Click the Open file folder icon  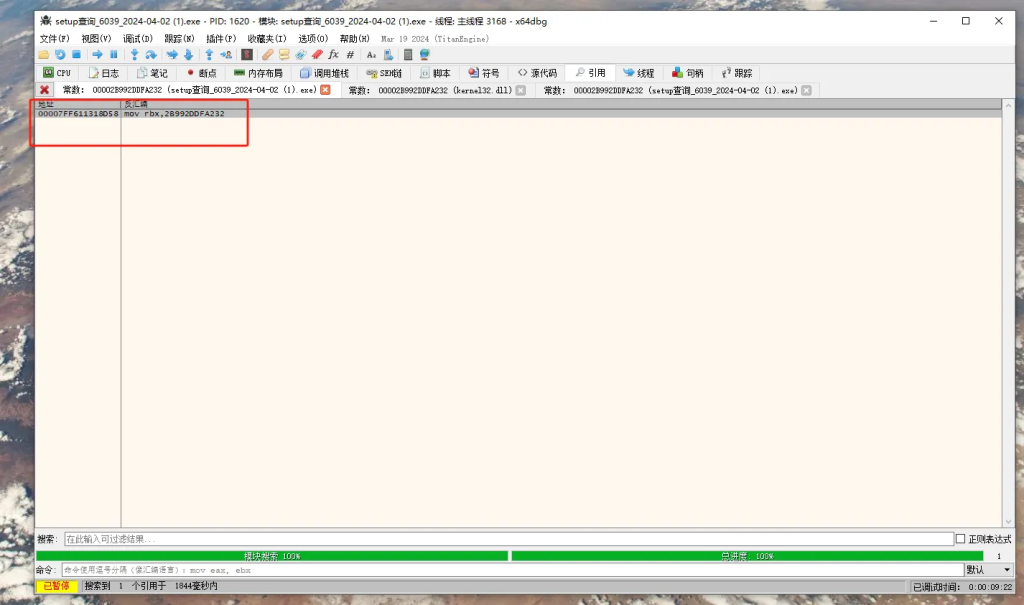point(43,54)
